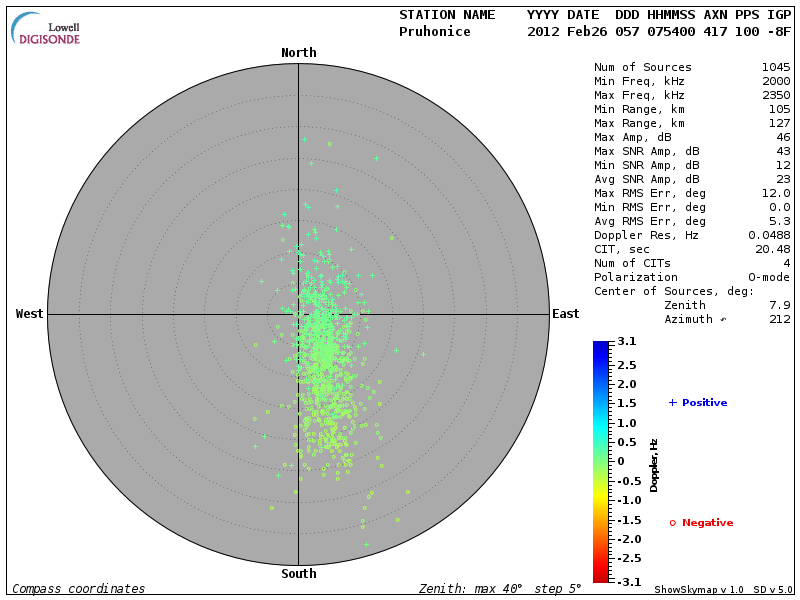The image size is (800, 600).
Task: Select the Center of Sources azimuth value 212
Action: coord(780,319)
